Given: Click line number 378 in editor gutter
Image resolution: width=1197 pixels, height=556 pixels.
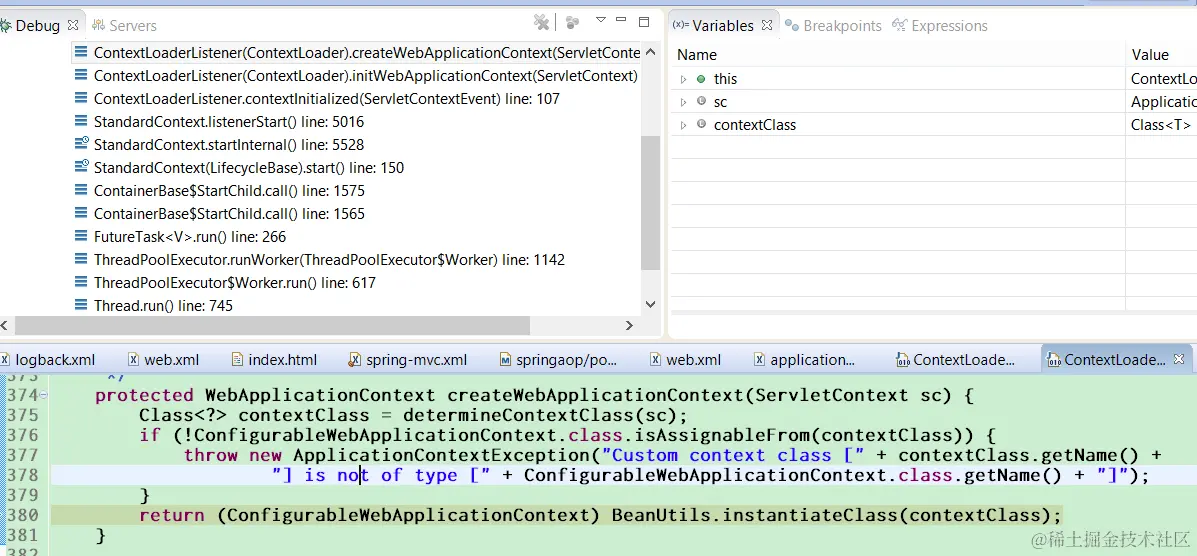Looking at the screenshot, I should click(x=23, y=475).
